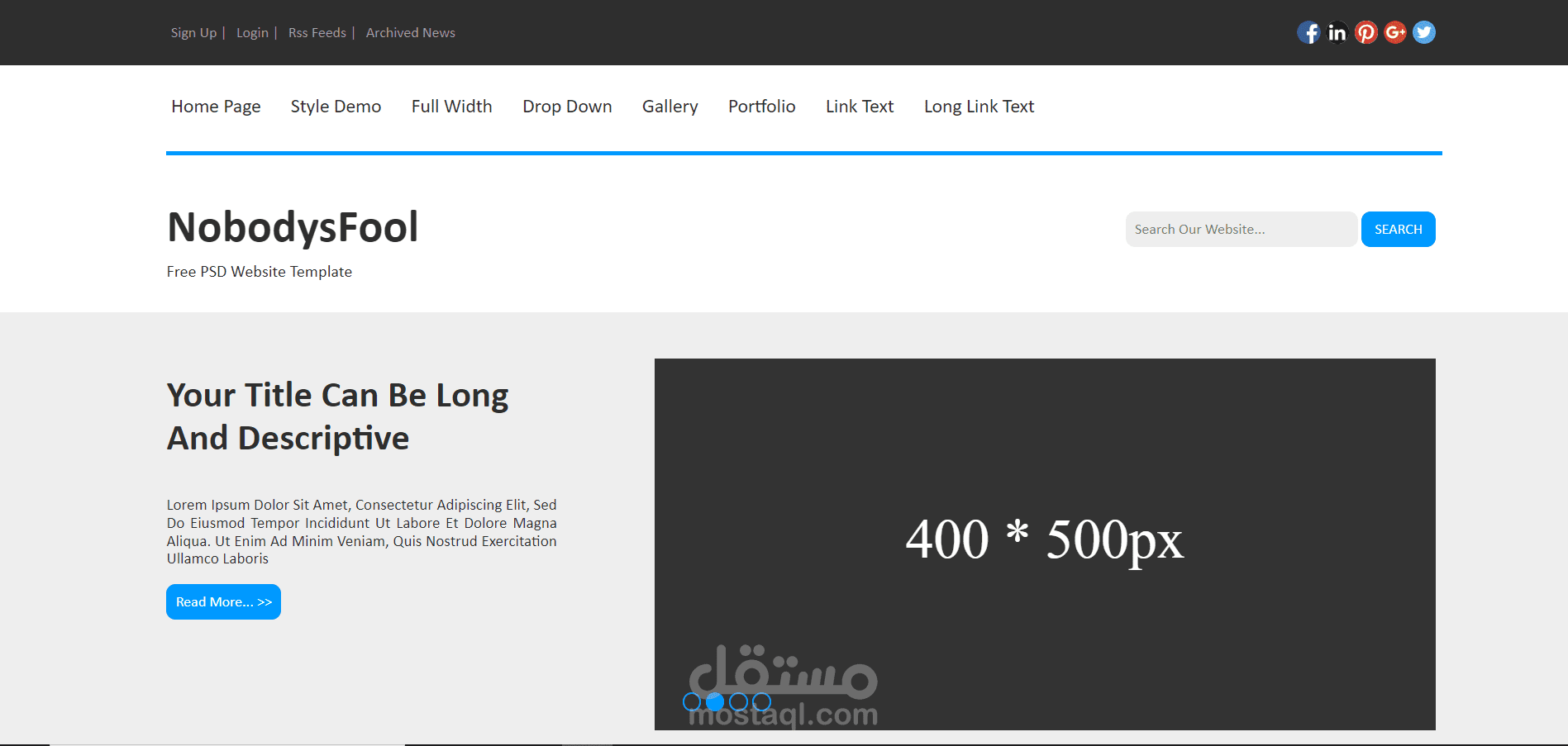The width and height of the screenshot is (1568, 746).
Task: Select the fourth carousel navigation dot
Action: (x=761, y=703)
